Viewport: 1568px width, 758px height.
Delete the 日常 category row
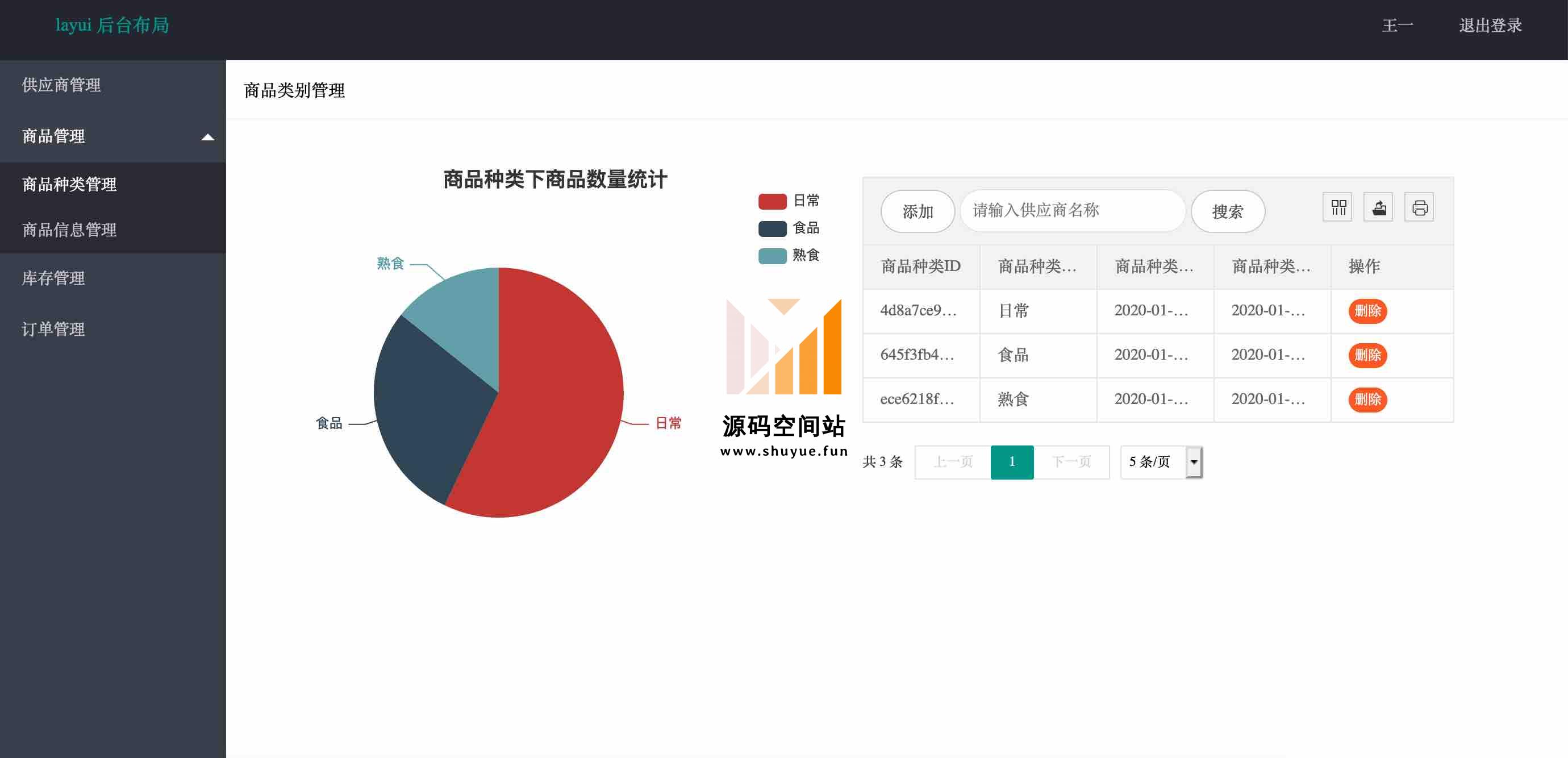point(1367,311)
